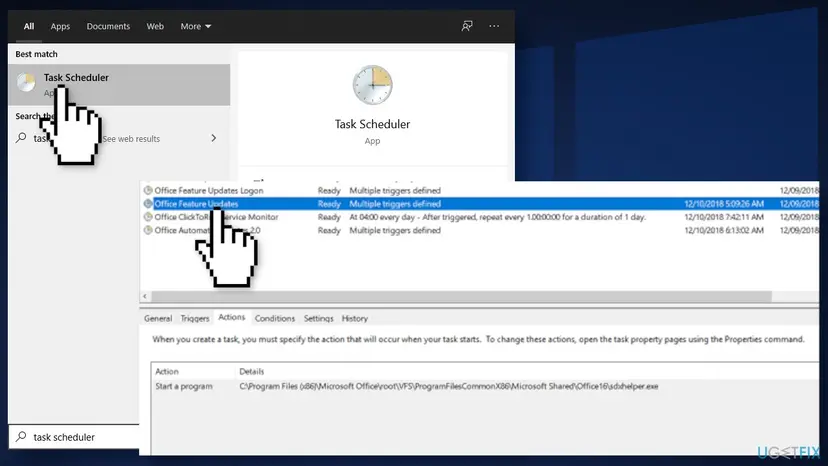828x466 pixels.
Task: Click the 12/10/2018 7:42:11 AM run time
Action: click(724, 217)
